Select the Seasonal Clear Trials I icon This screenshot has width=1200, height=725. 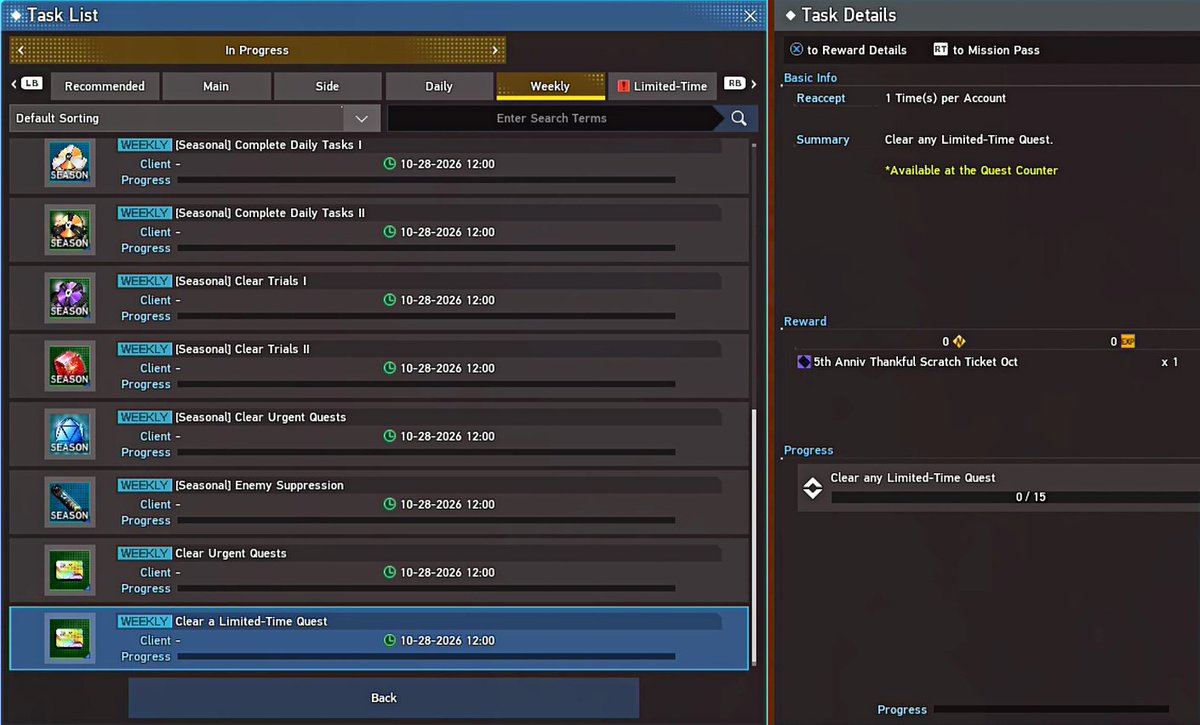[70, 298]
